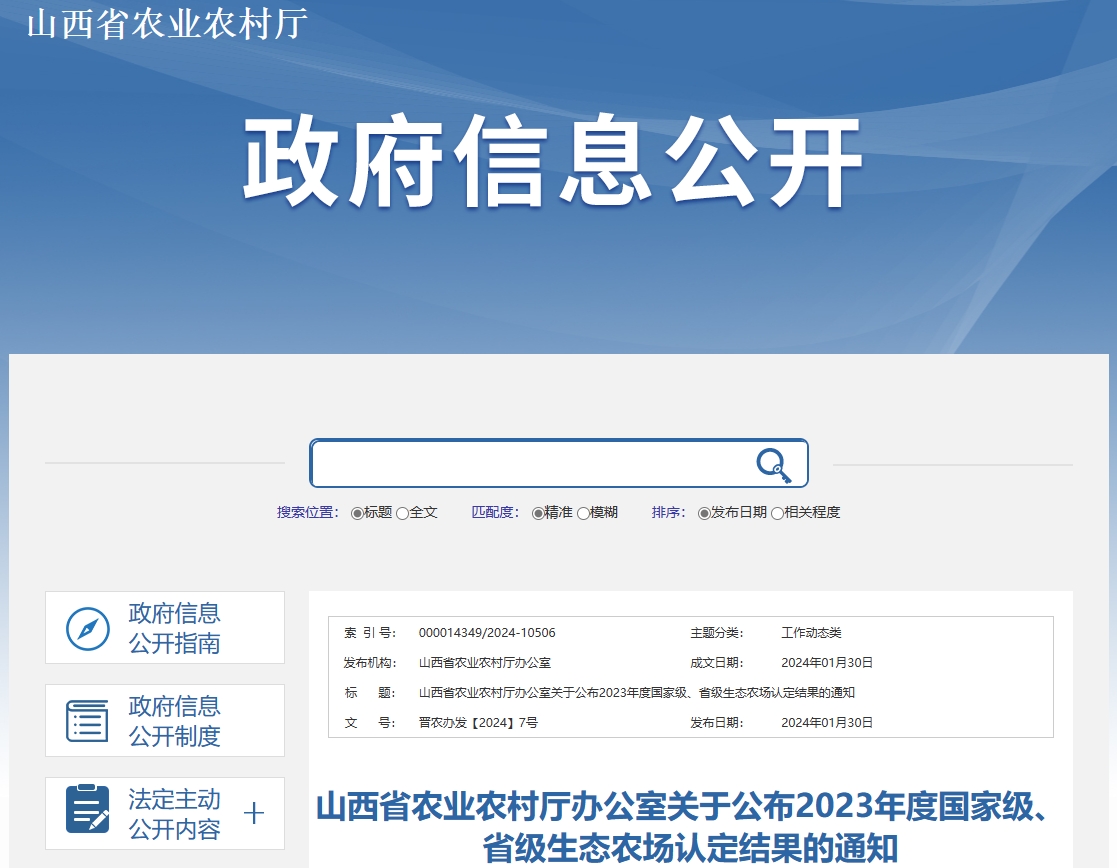Click the 政府信息公开 banner heading
1117x868 pixels.
coord(552,163)
